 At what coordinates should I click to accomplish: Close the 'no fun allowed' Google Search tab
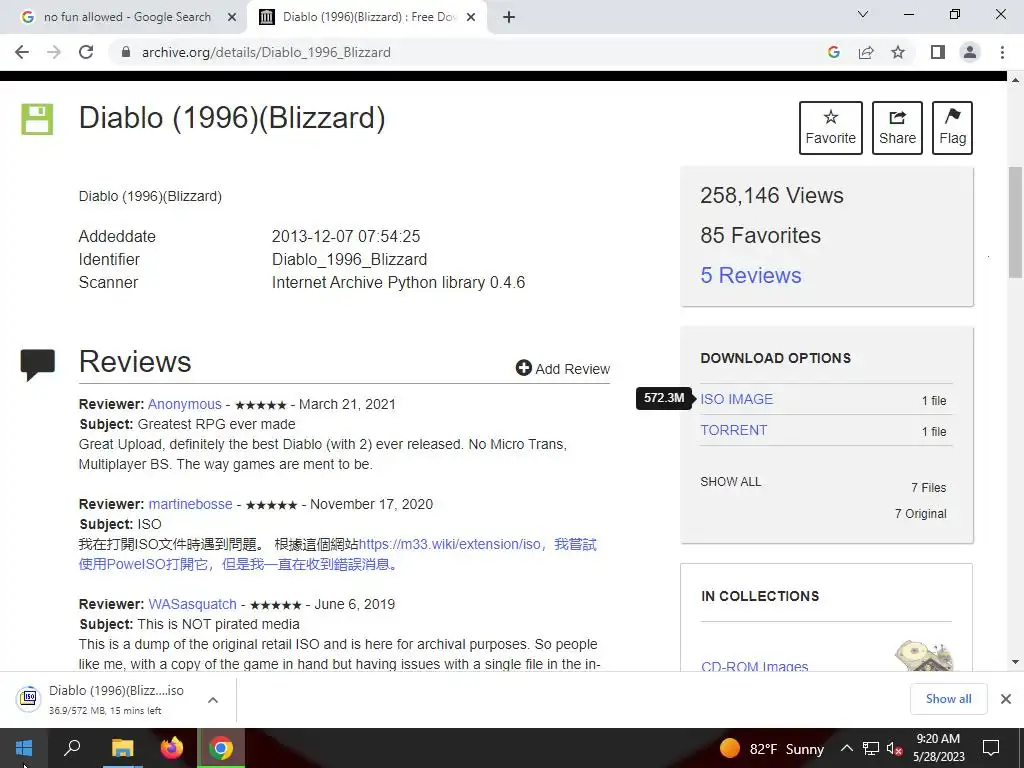[232, 17]
